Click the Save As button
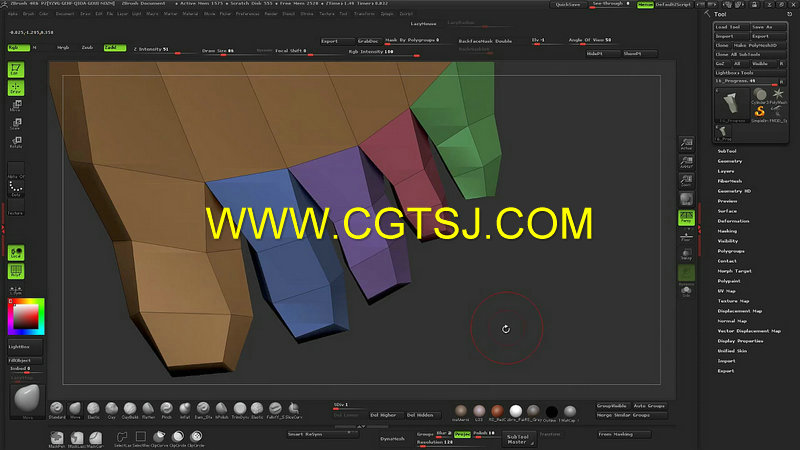 click(768, 27)
